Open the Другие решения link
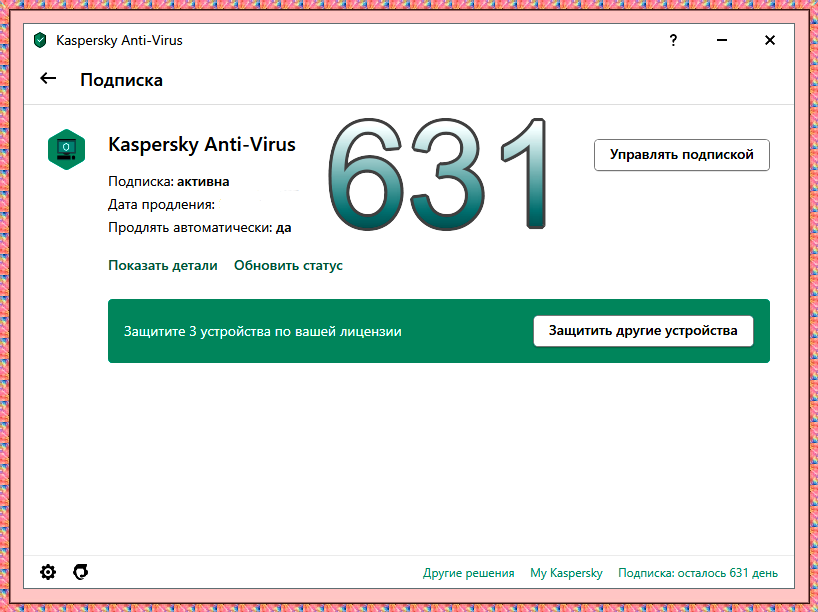 click(468, 573)
